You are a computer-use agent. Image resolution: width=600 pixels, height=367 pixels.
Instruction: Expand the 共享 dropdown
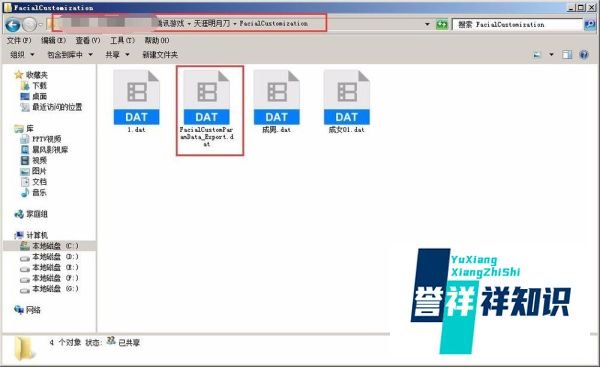(117, 55)
